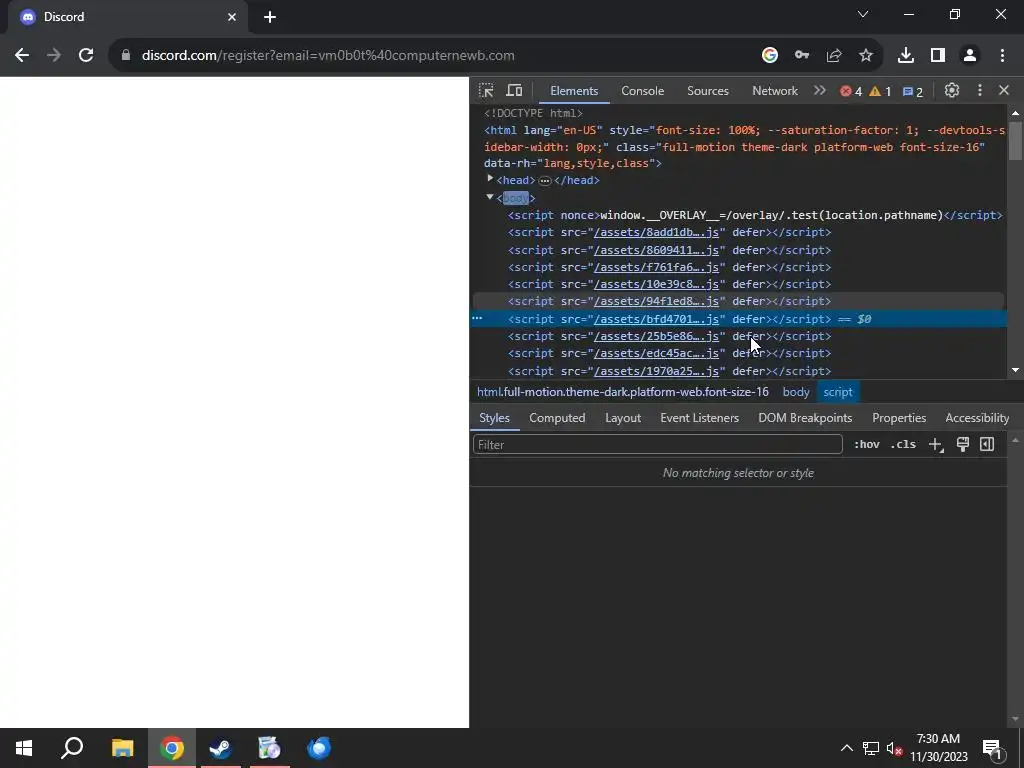The image size is (1024, 768).
Task: Open Chrome downloads icon
Action: 906,56
